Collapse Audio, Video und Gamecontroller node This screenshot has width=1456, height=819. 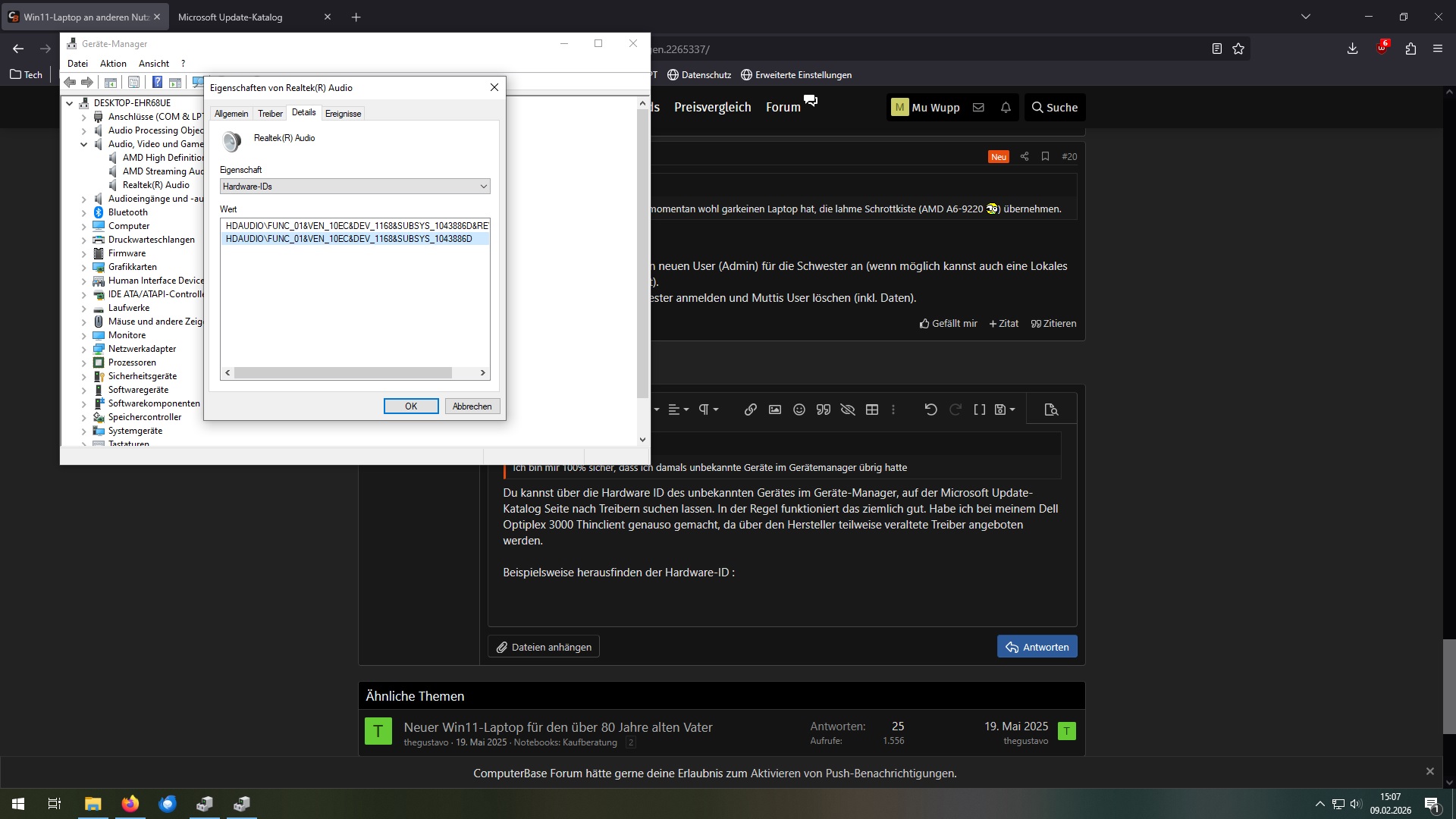point(84,144)
